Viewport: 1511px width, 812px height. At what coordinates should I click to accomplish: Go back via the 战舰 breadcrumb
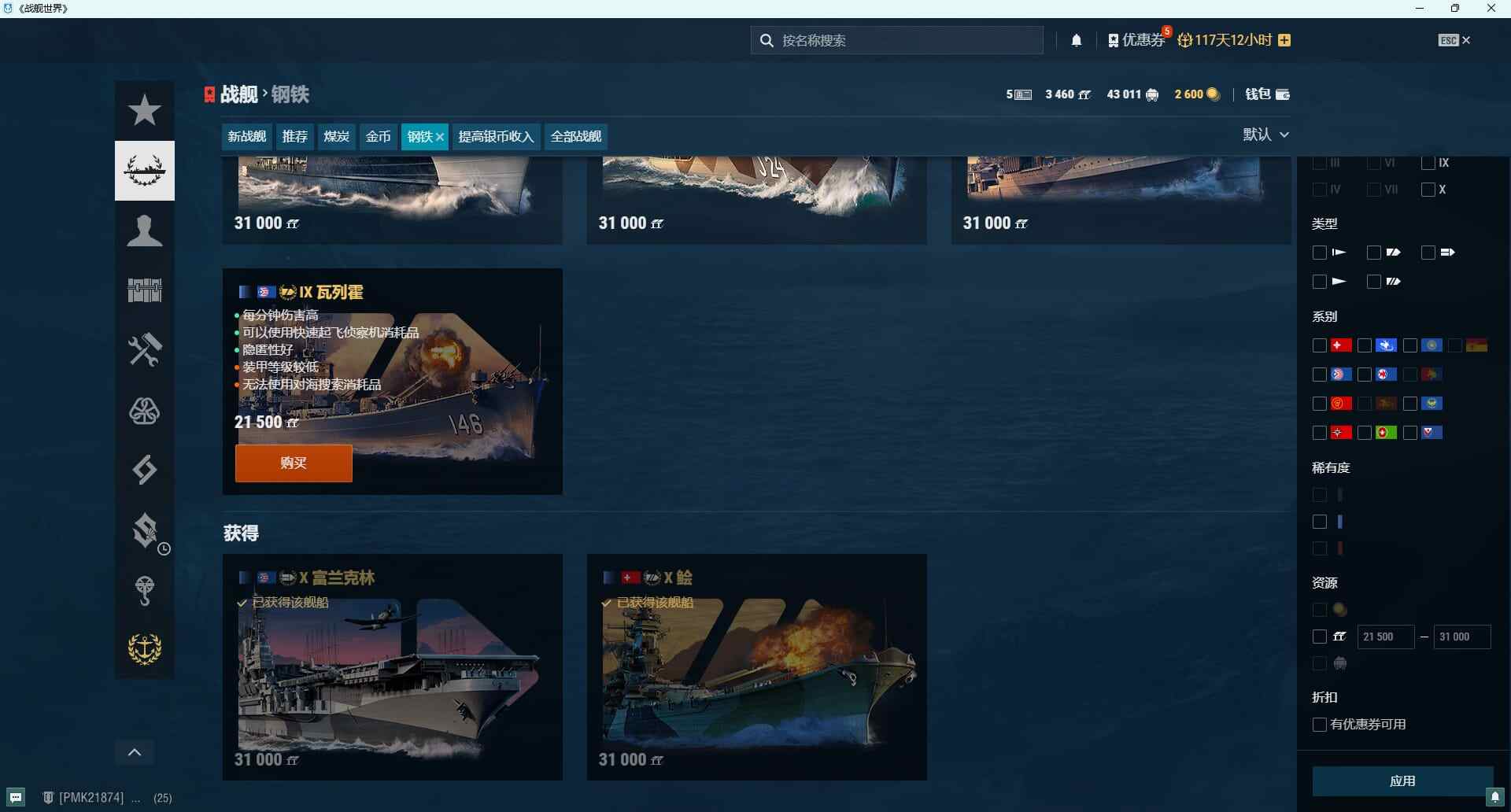[x=239, y=94]
